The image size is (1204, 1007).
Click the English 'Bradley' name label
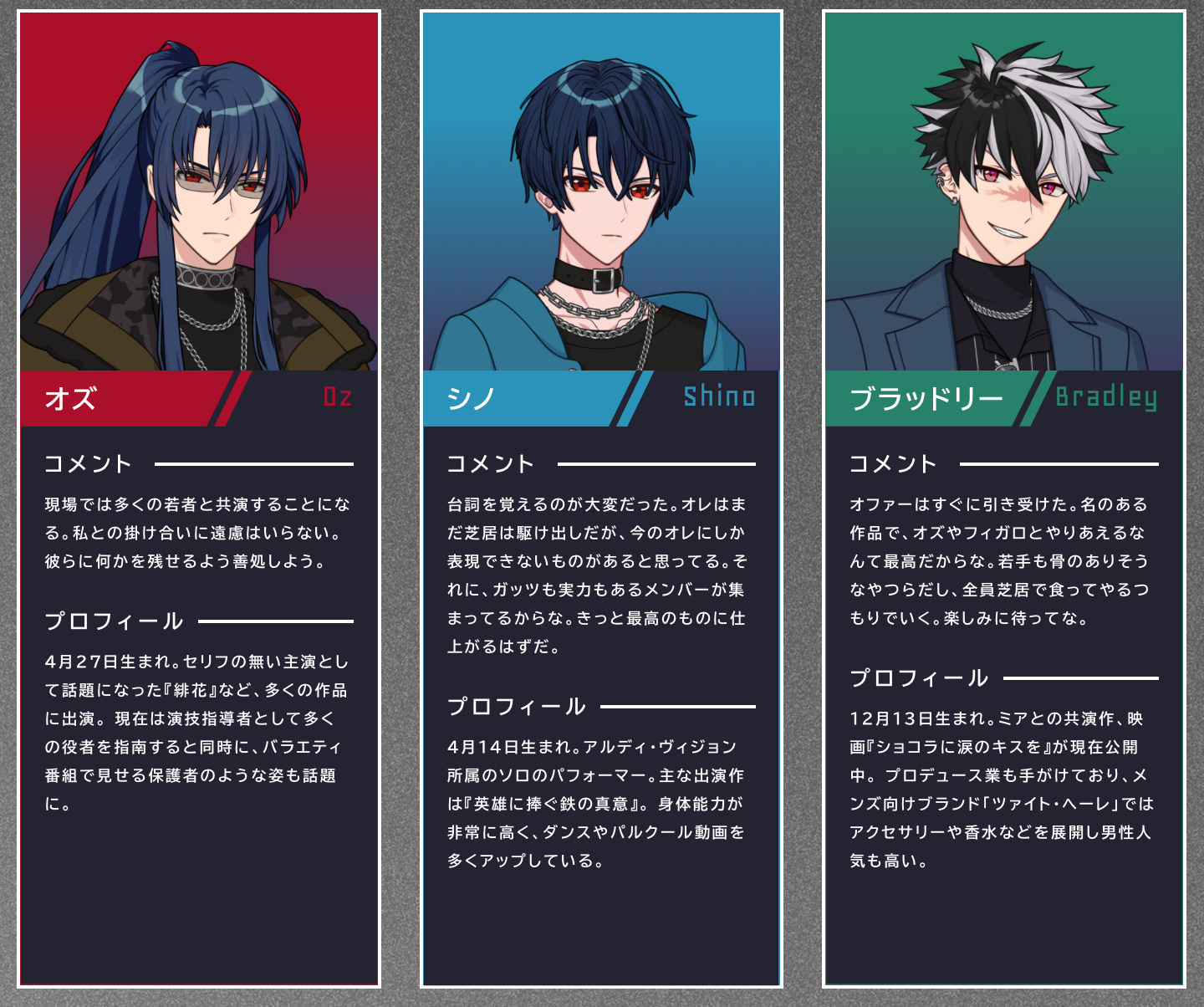(1106, 397)
